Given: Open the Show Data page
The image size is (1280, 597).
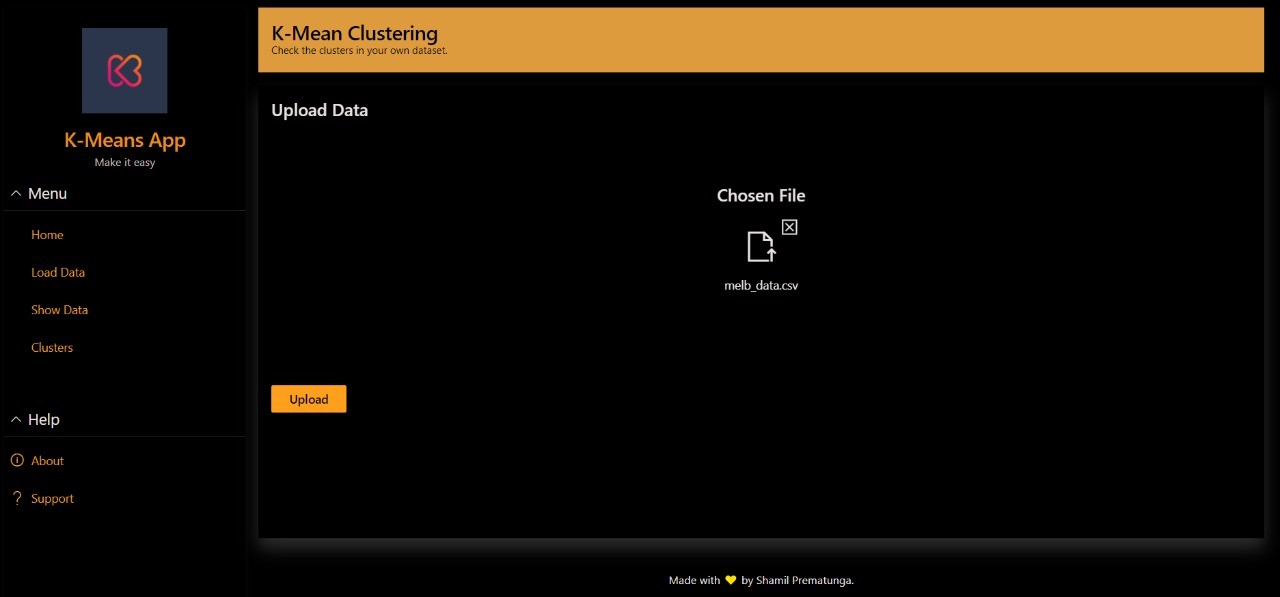Looking at the screenshot, I should 59,309.
